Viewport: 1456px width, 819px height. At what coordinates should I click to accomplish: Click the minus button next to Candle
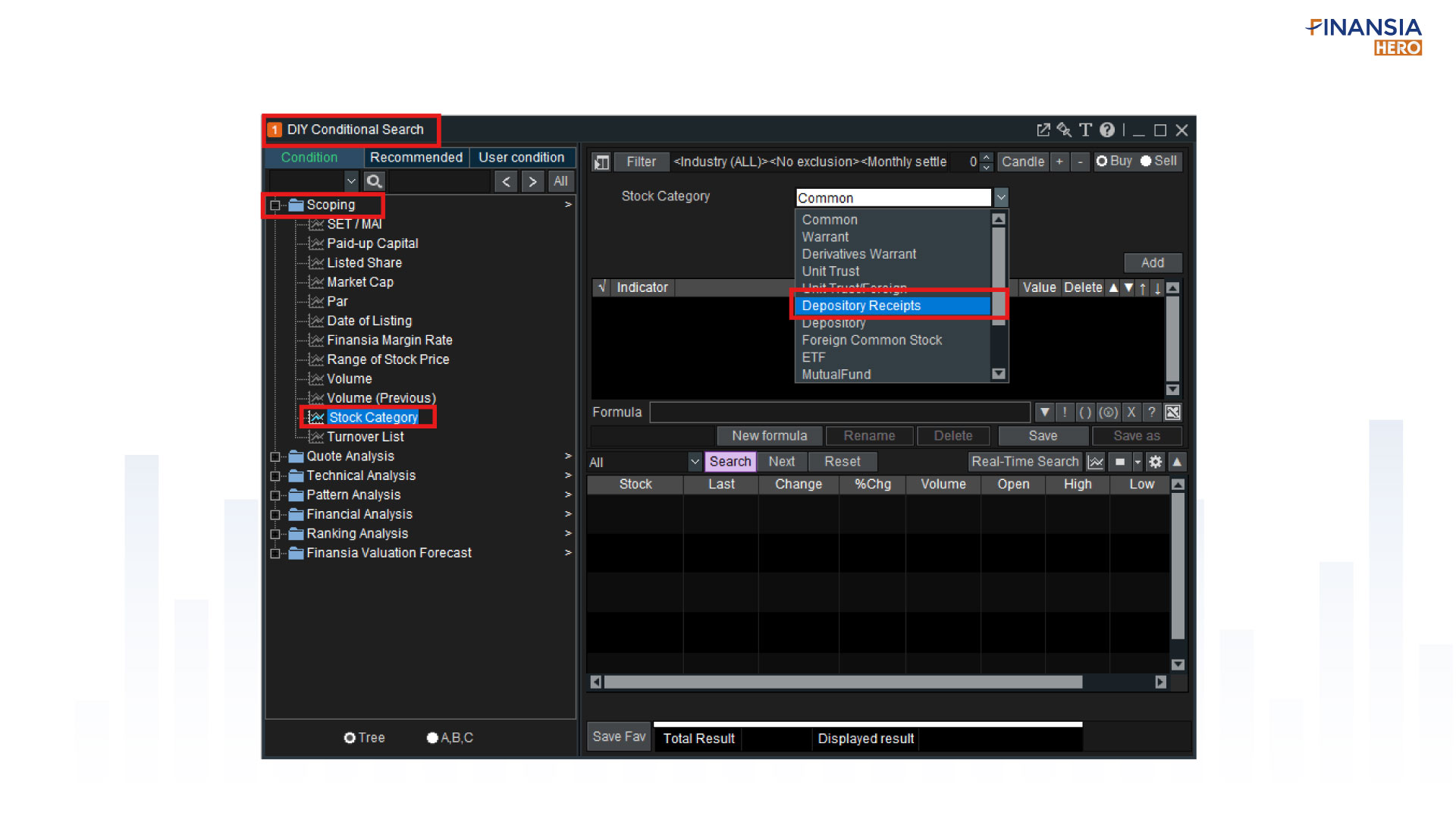tap(1080, 162)
